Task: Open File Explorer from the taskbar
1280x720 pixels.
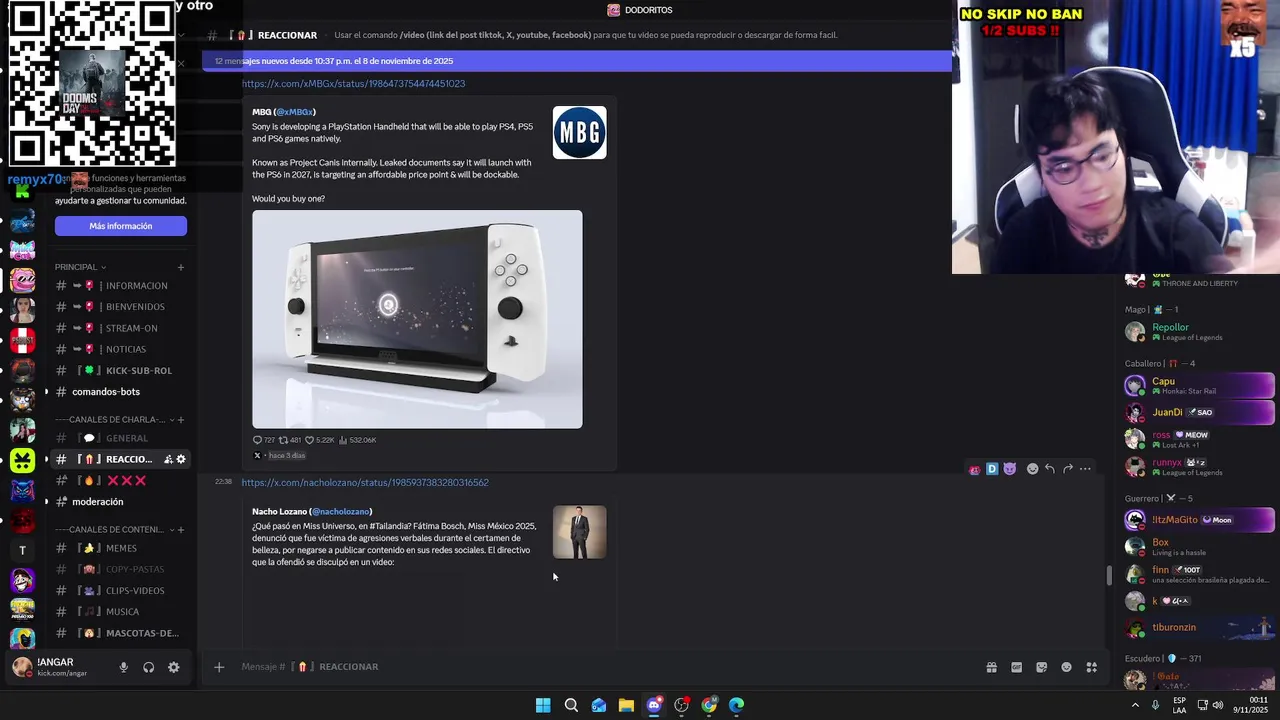Action: point(626,705)
